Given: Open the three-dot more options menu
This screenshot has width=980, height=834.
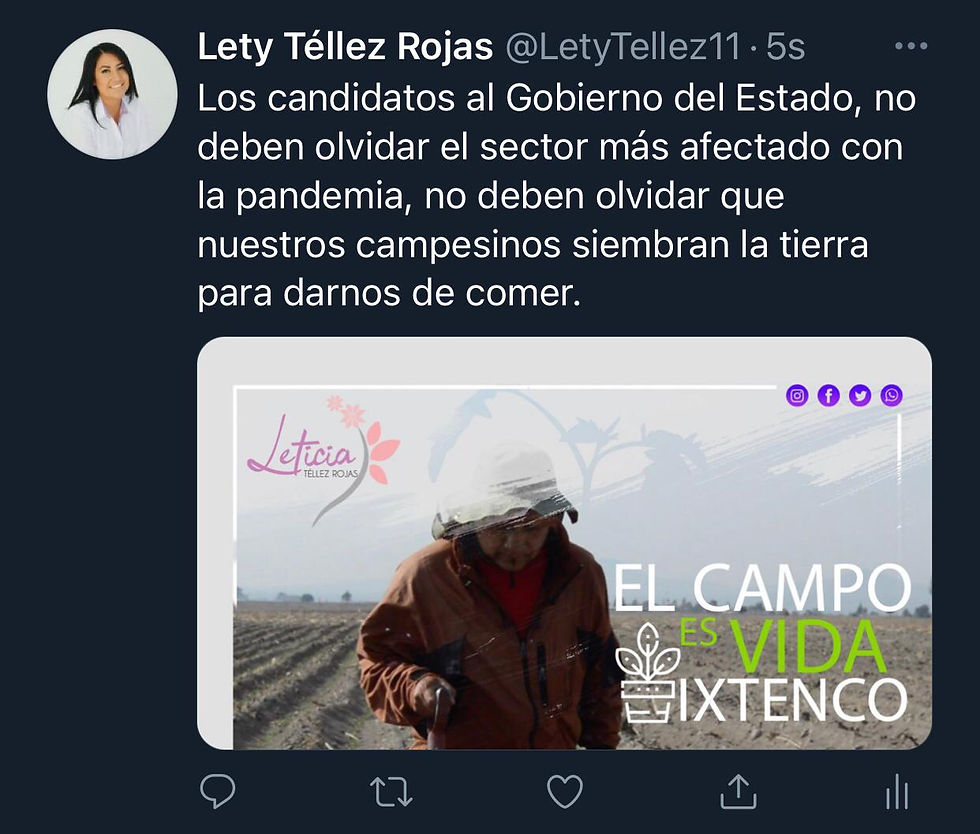Looking at the screenshot, I should coord(911,46).
